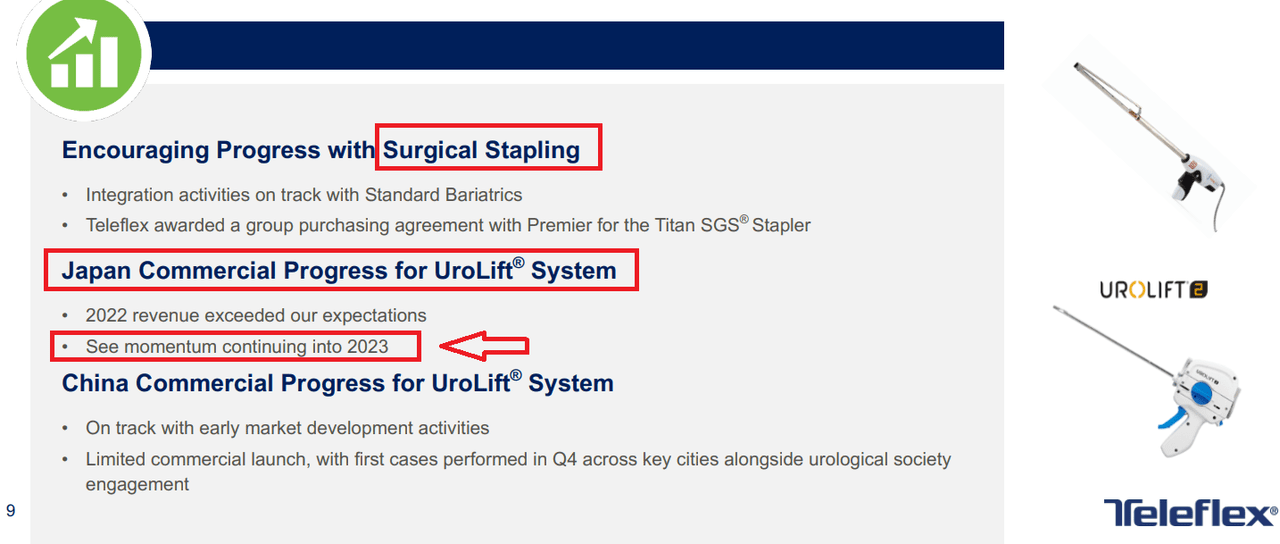Screen dimensions: 1280x544
Task: Click the 'Encouraging Progress with' heading text
Action: [220, 150]
